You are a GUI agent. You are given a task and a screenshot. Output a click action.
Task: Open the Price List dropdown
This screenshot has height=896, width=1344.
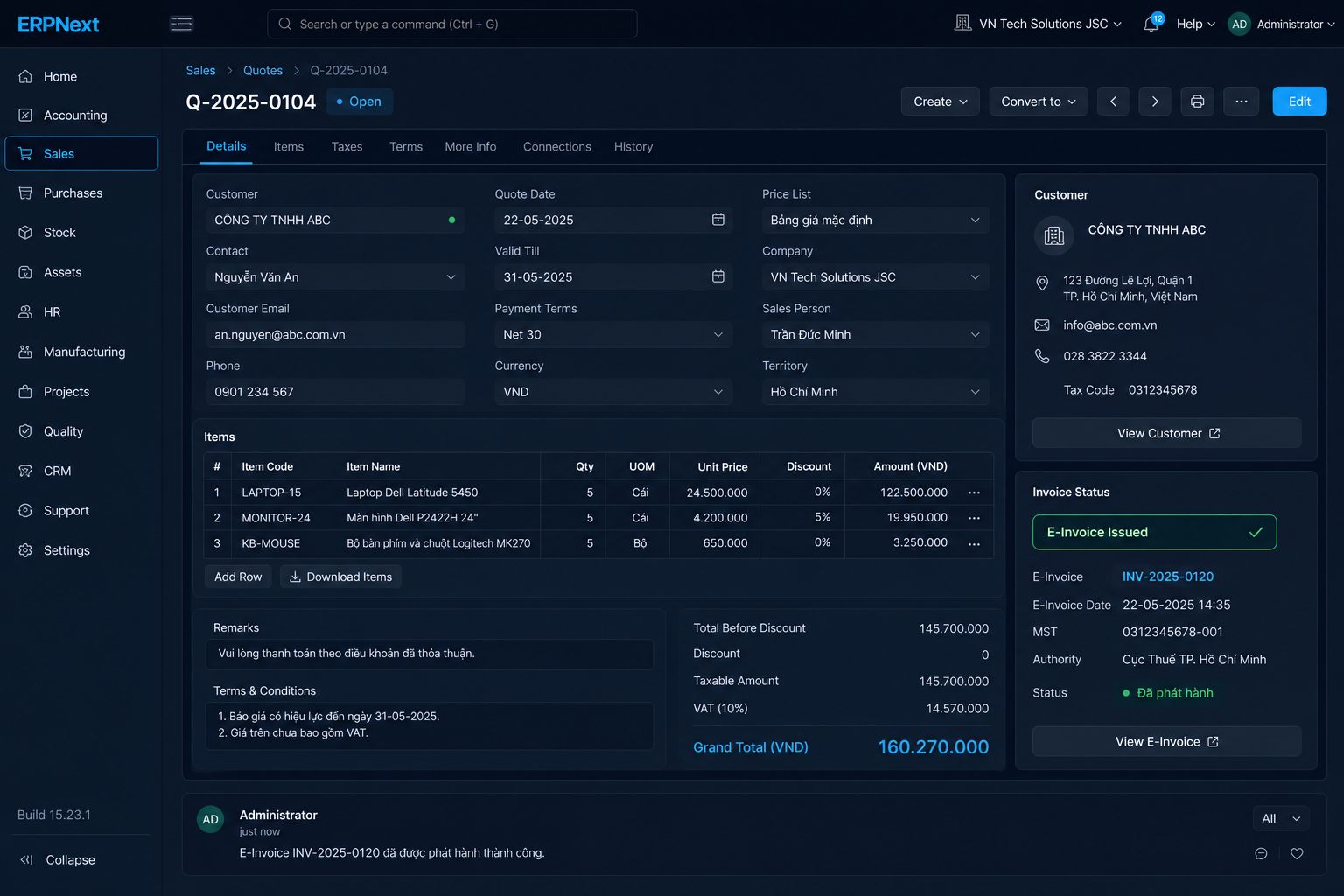[876, 220]
